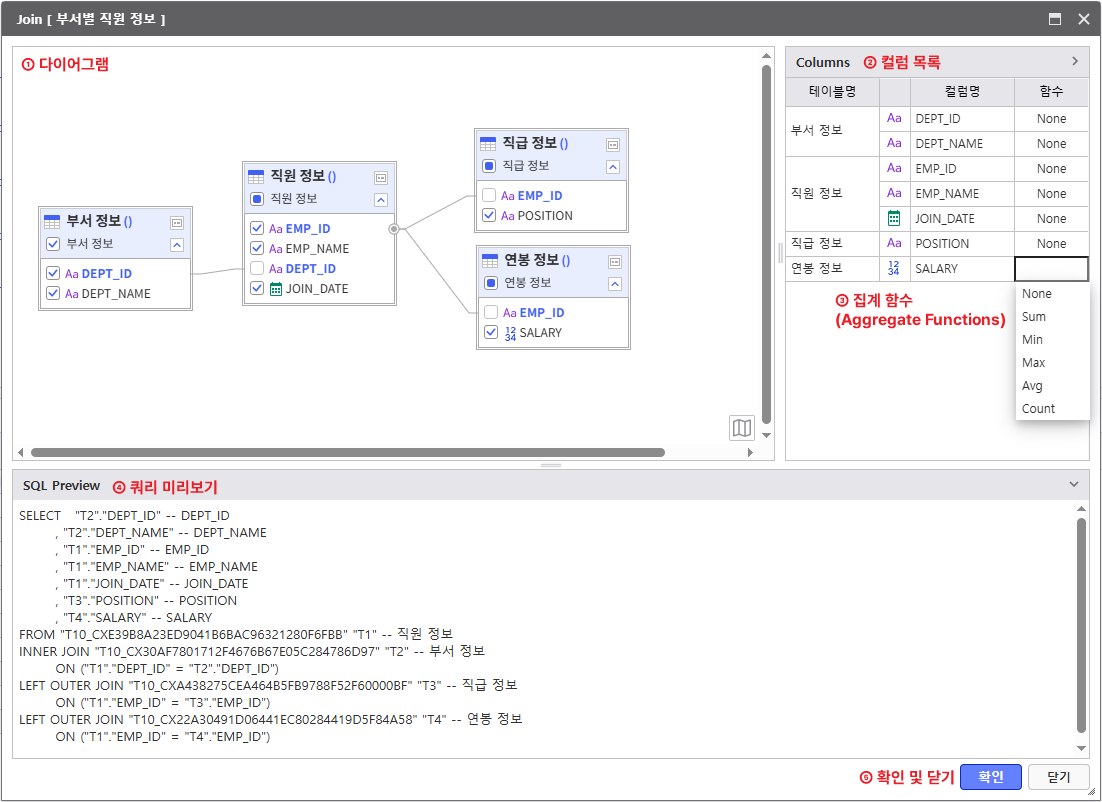Uncheck the SALARY column checkbox
This screenshot has width=1102, height=802.
point(490,333)
